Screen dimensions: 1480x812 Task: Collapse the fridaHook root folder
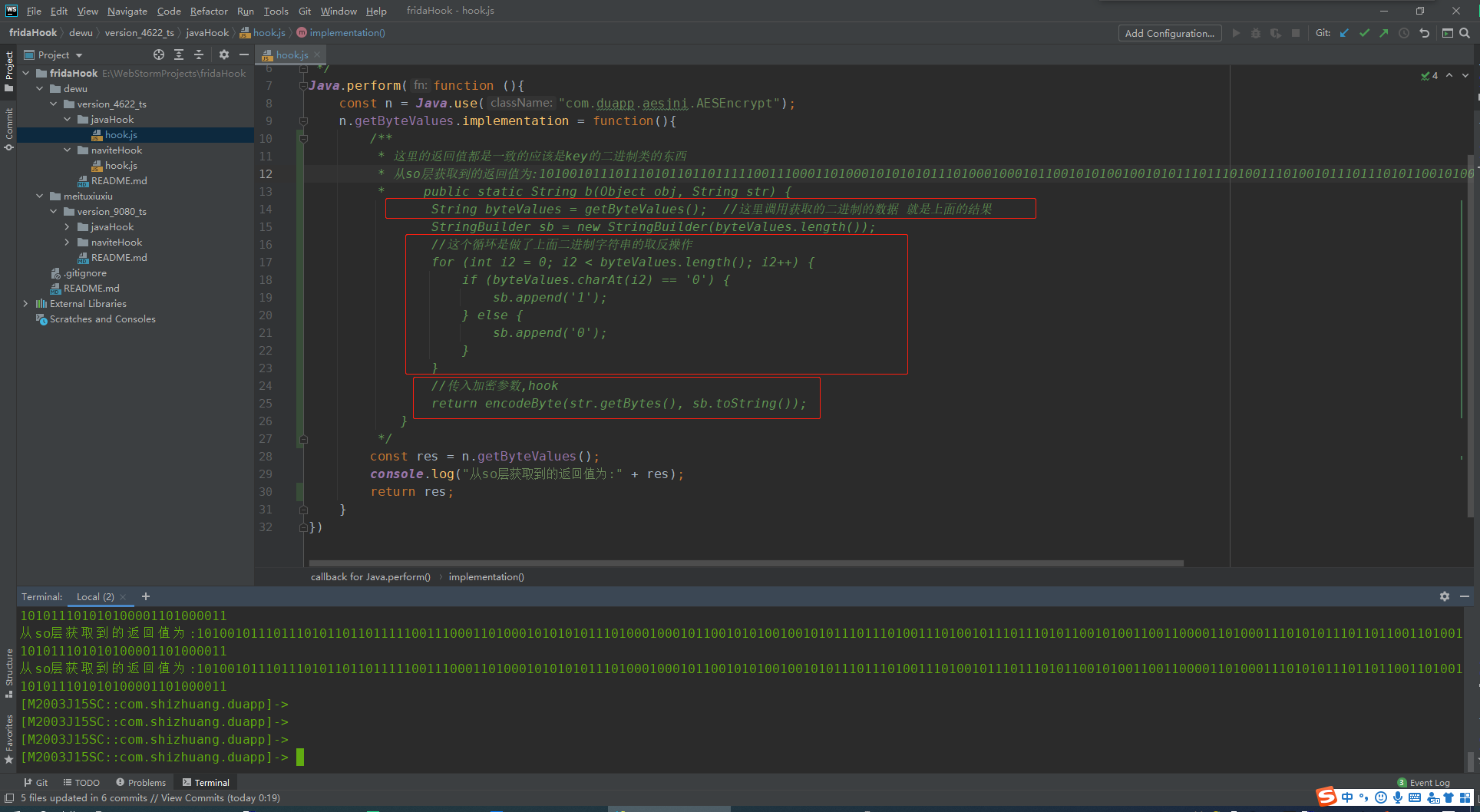click(26, 73)
